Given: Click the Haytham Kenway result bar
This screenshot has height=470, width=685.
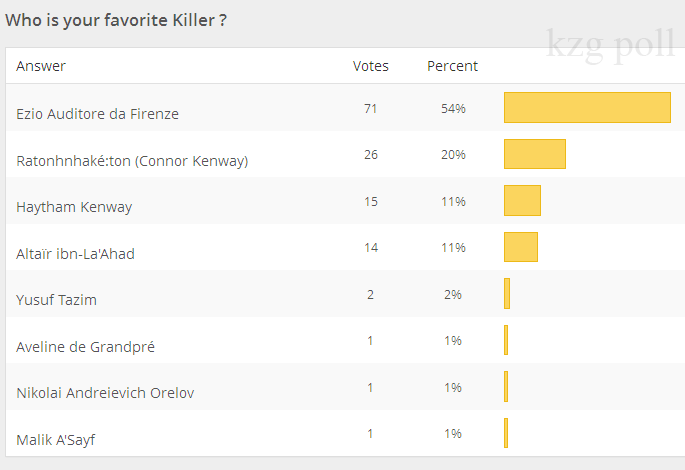Looking at the screenshot, I should click(522, 200).
